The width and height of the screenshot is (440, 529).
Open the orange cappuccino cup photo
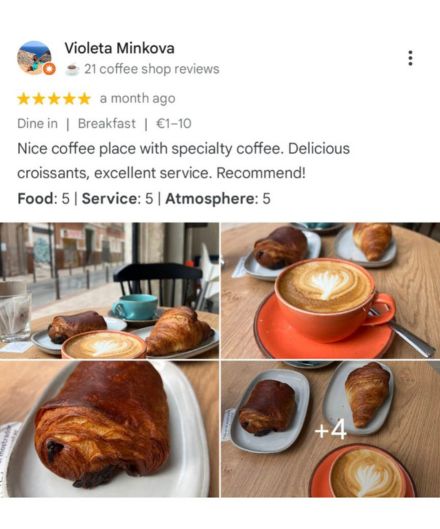tap(330, 290)
